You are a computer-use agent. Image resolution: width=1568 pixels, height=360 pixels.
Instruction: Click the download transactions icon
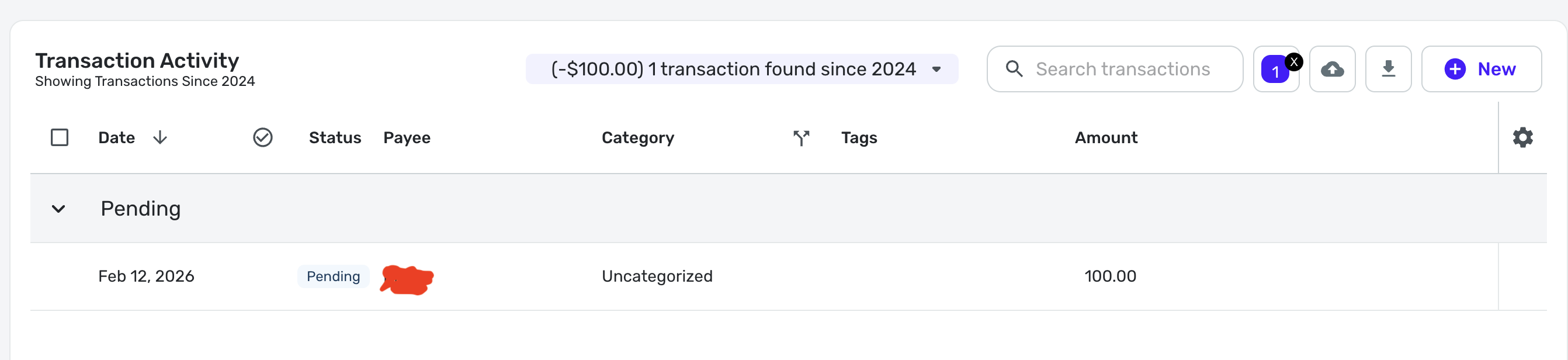[x=1388, y=70]
